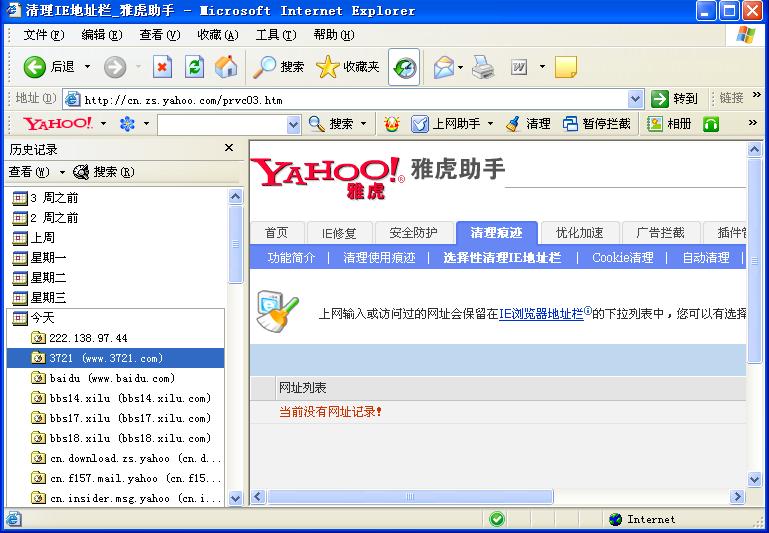Follow the IE浏览器地址栏 hyperlink

click(x=541, y=313)
